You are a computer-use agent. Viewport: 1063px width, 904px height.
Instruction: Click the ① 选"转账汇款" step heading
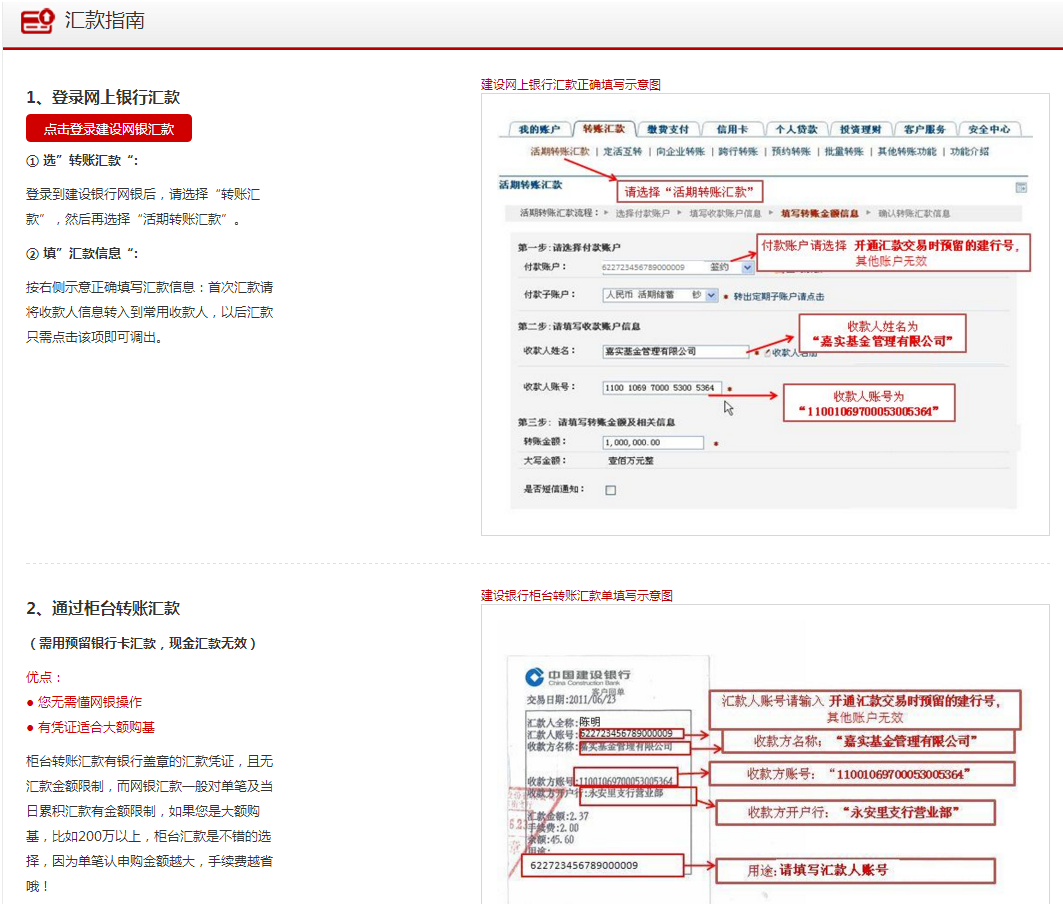point(82,160)
